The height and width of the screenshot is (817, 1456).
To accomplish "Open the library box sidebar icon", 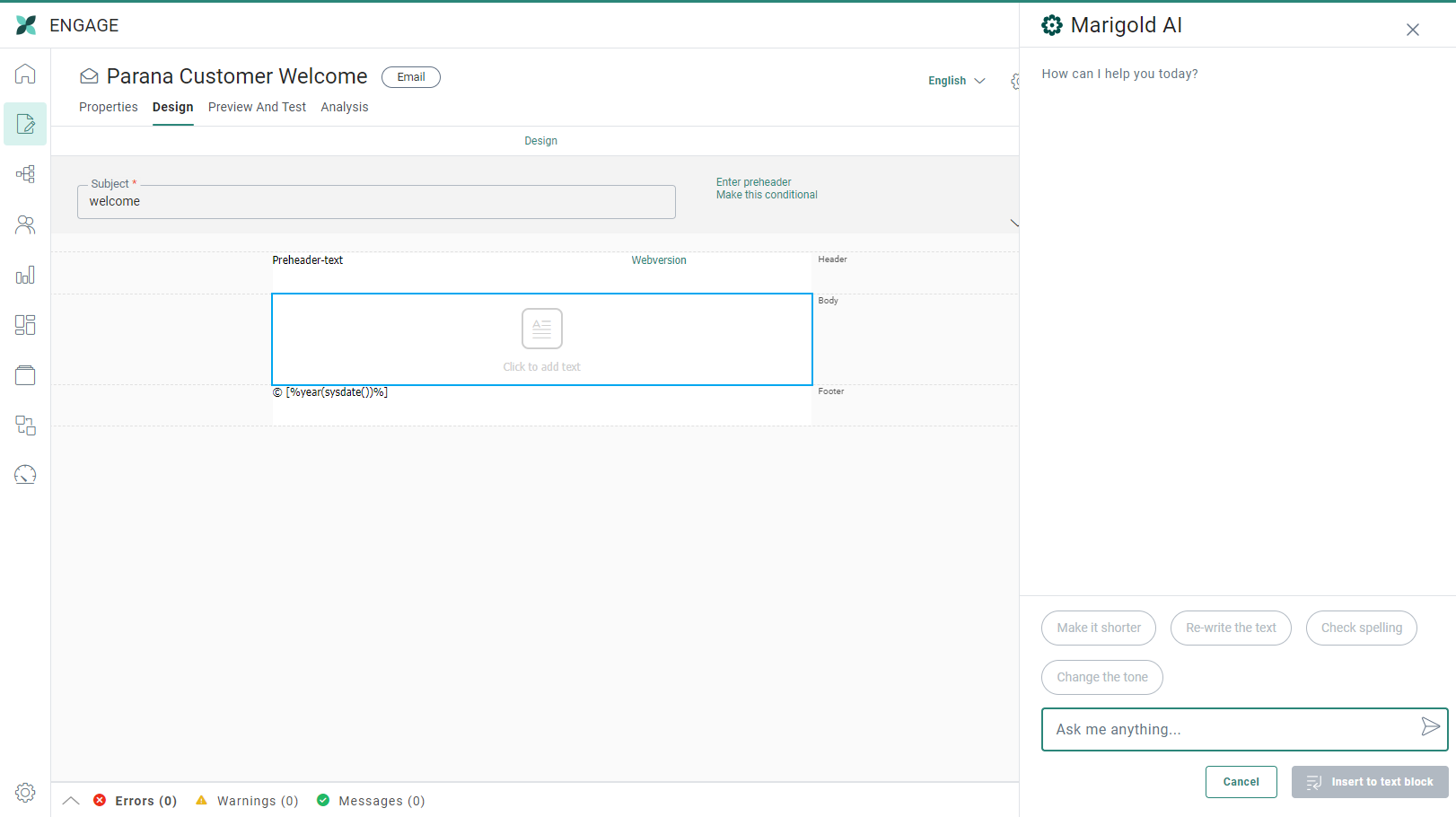I will 25,375.
